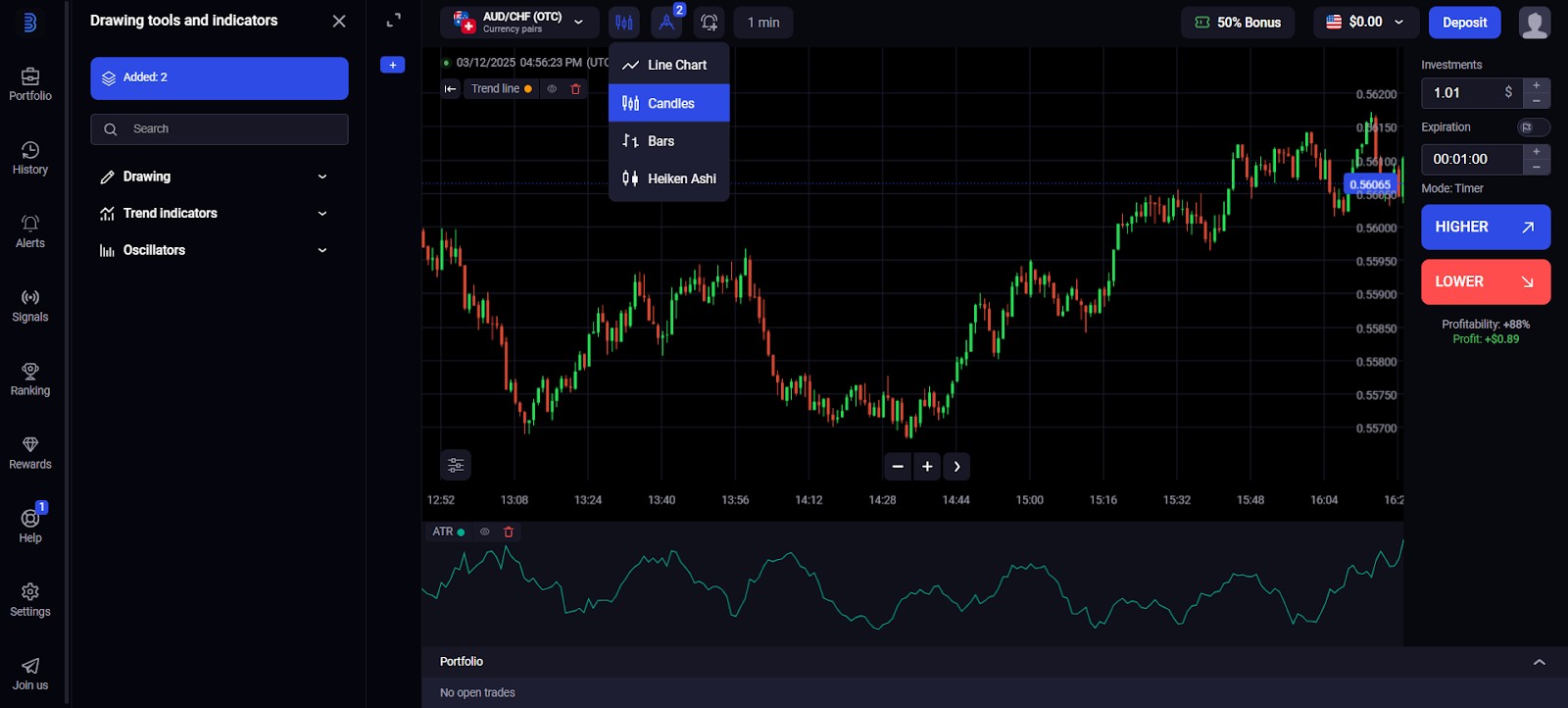Image resolution: width=1568 pixels, height=708 pixels.
Task: Increase expiration time with plus
Action: (1537, 151)
